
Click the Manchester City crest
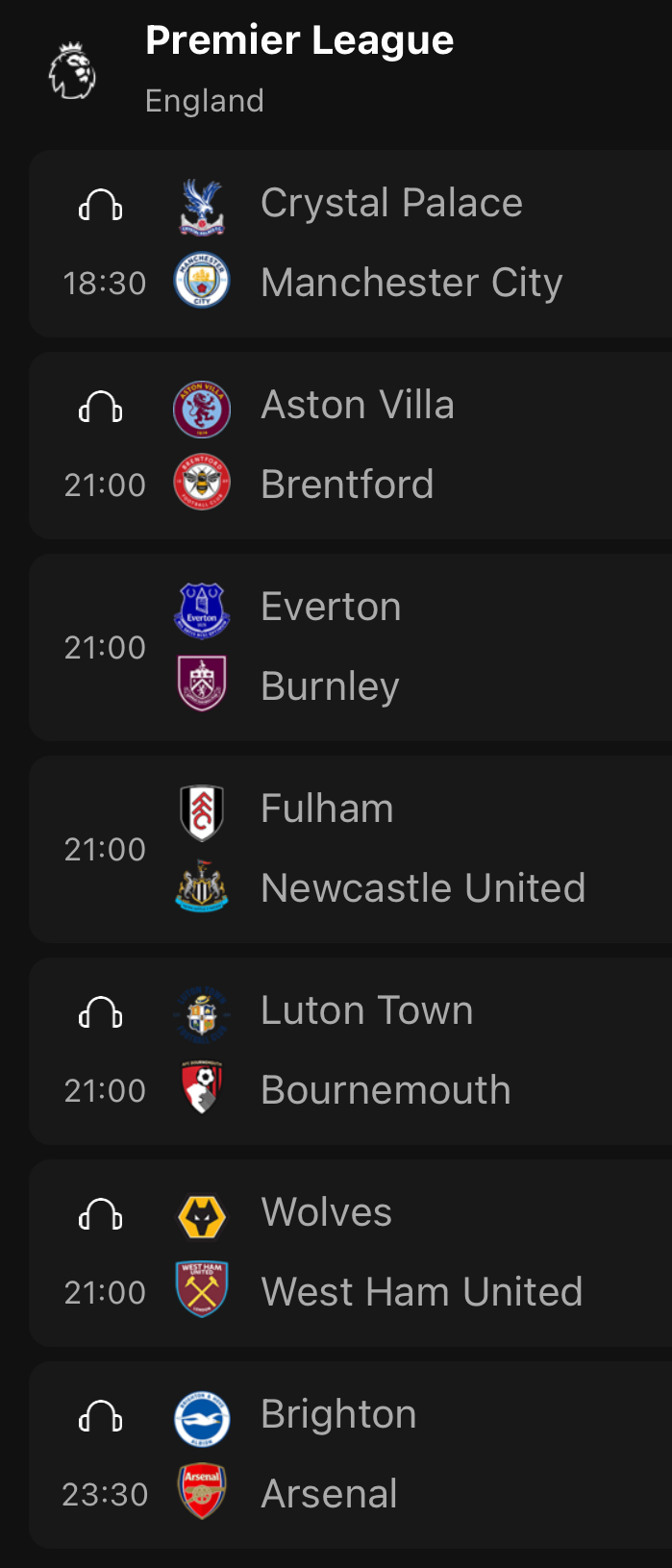(202, 282)
